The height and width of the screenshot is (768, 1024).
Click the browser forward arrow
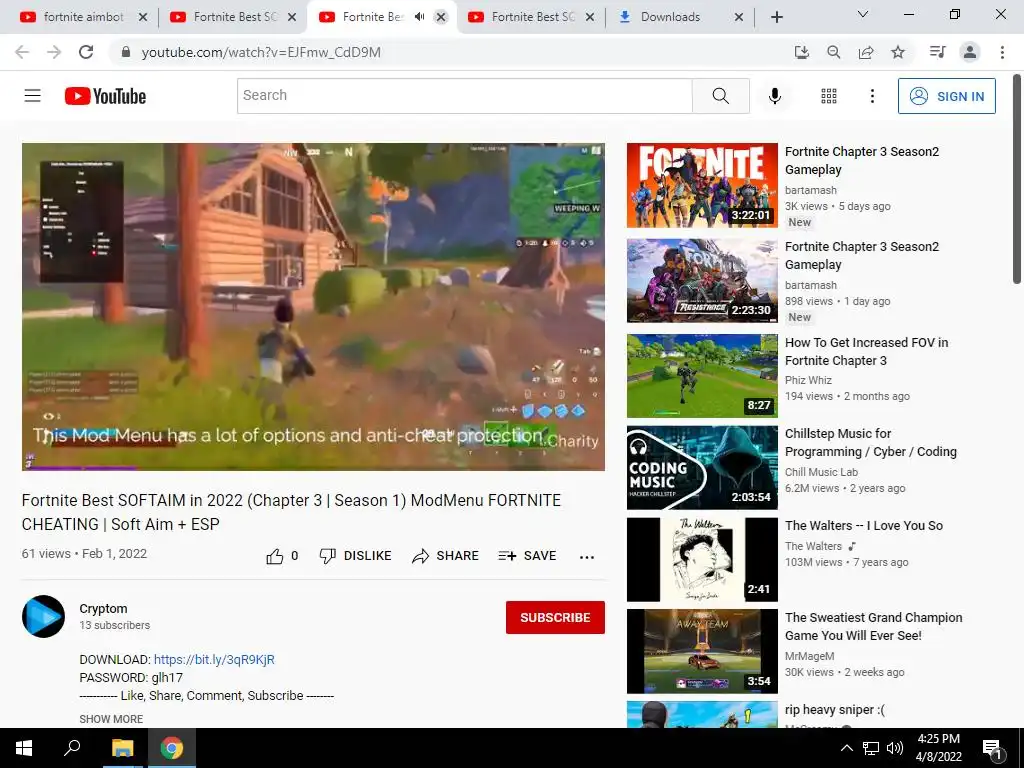coord(54,52)
